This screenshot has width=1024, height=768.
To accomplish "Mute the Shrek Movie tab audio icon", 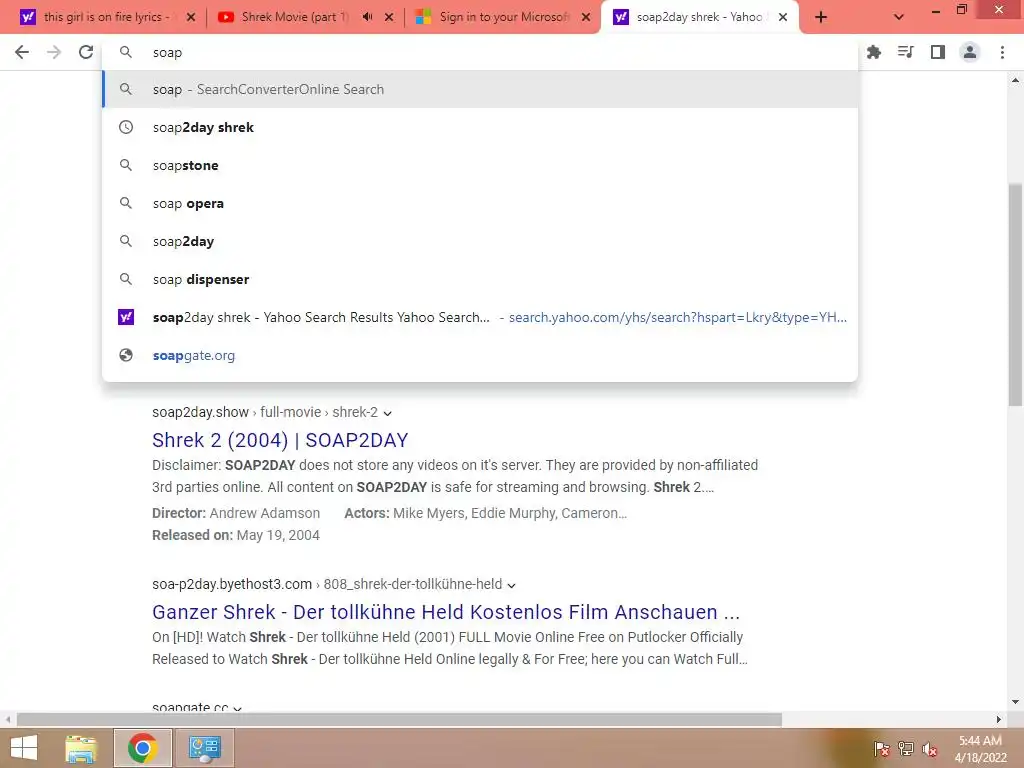I will point(368,17).
